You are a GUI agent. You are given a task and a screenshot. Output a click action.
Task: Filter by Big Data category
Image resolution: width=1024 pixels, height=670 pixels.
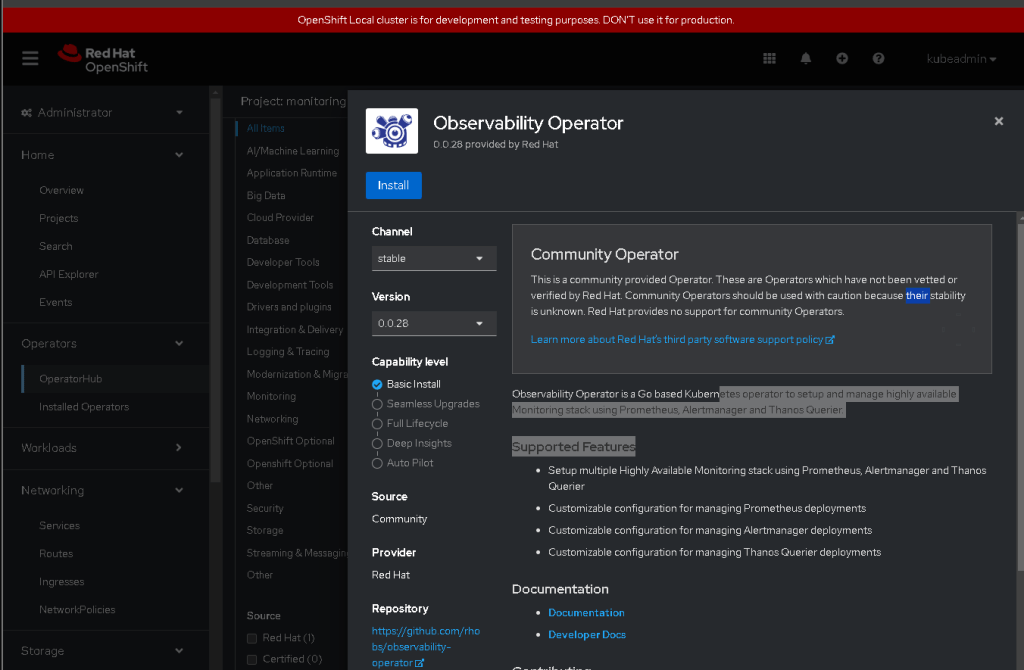coord(266,196)
